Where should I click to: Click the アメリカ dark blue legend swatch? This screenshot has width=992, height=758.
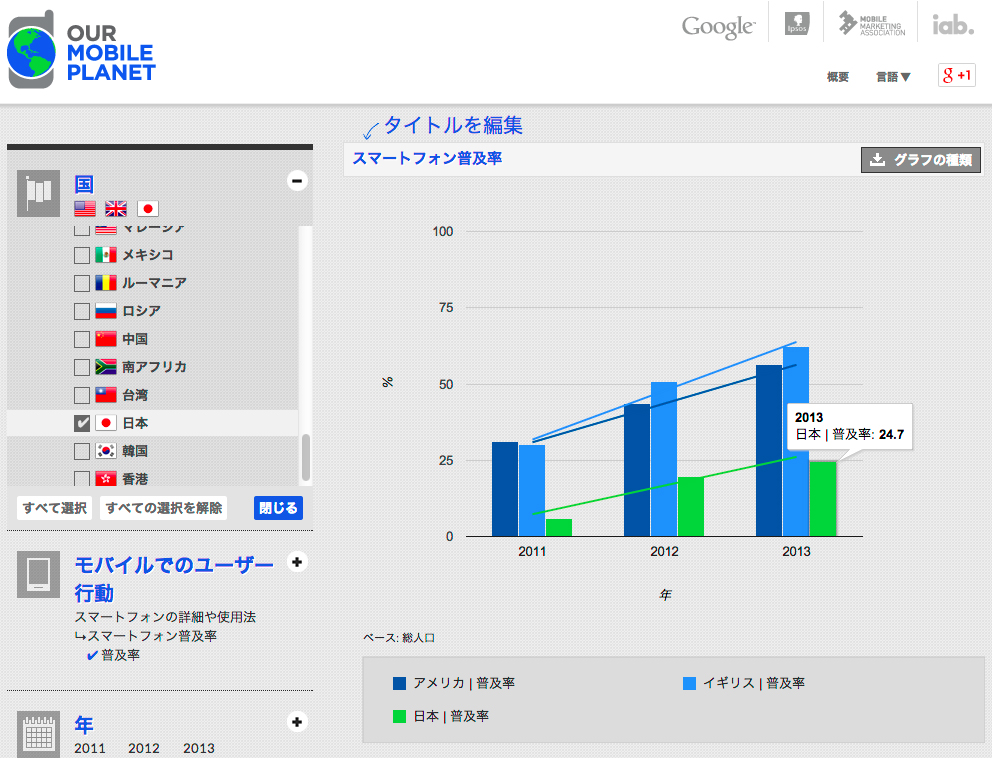[399, 683]
